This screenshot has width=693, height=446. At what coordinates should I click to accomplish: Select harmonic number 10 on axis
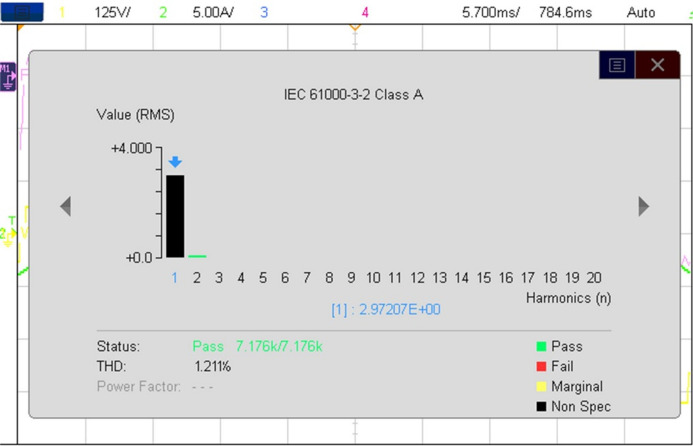pyautogui.click(x=373, y=278)
